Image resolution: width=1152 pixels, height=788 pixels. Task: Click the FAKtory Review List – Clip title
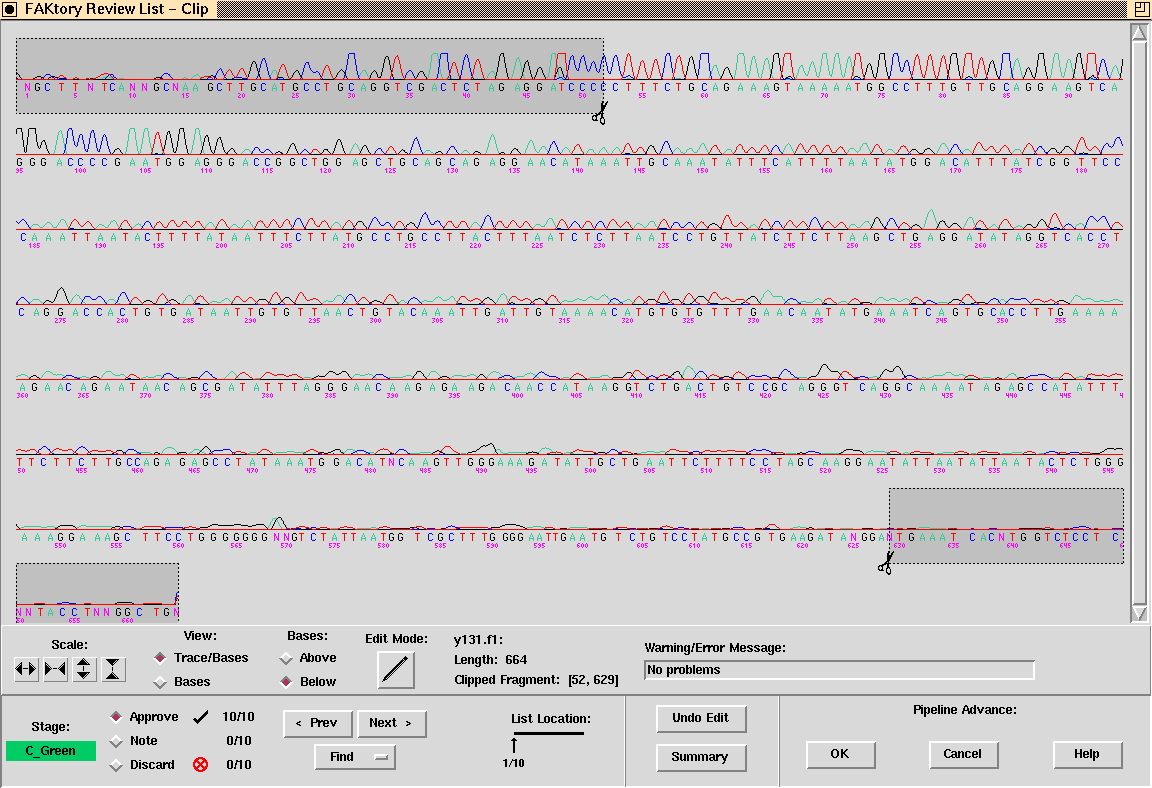tap(117, 9)
